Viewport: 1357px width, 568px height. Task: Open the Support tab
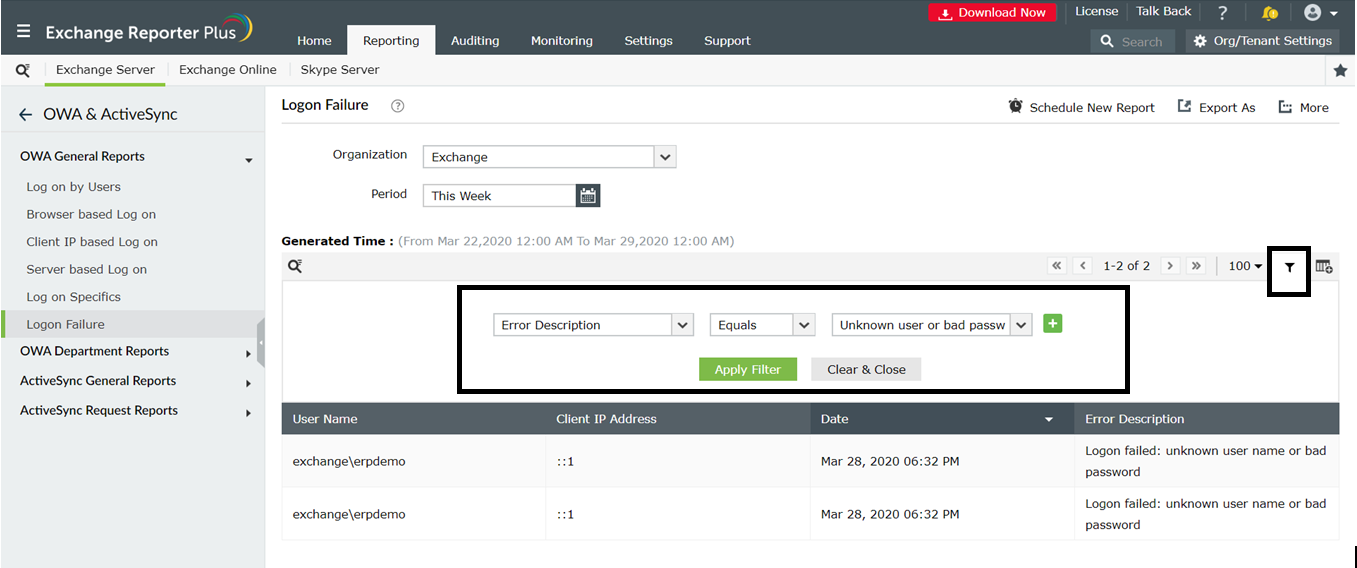point(727,41)
